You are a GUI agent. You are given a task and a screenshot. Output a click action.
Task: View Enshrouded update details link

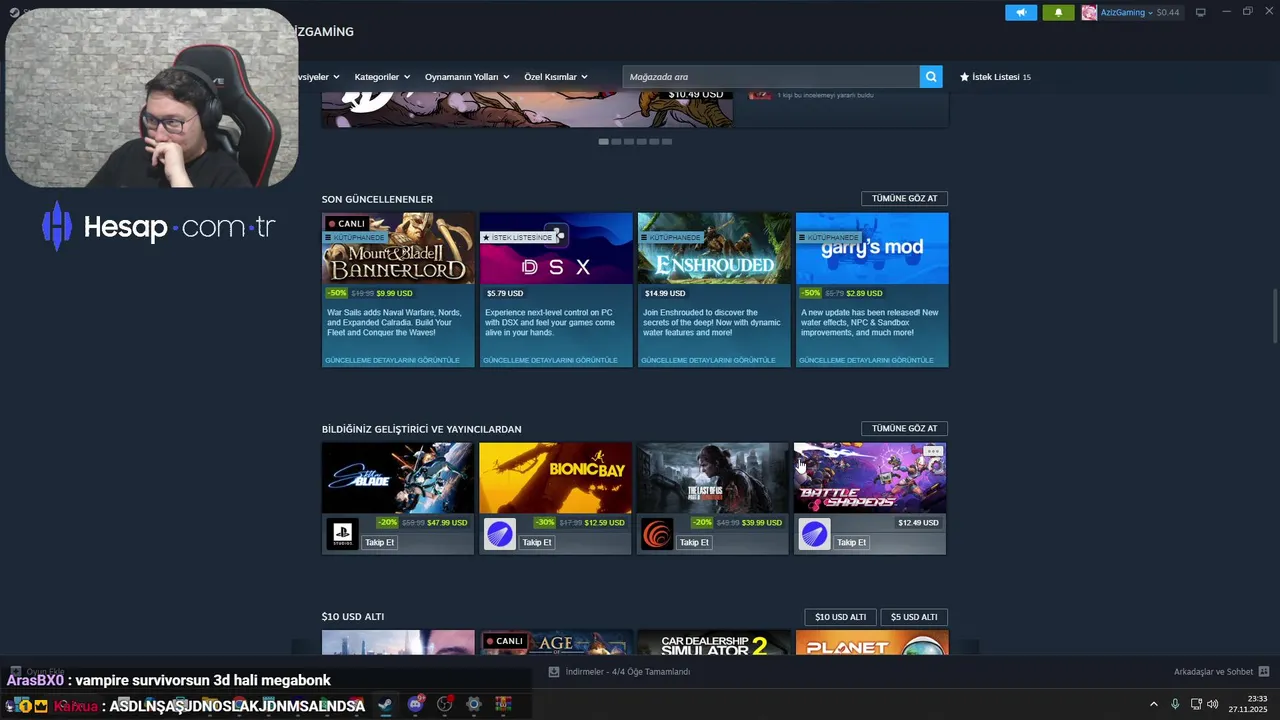tap(708, 360)
